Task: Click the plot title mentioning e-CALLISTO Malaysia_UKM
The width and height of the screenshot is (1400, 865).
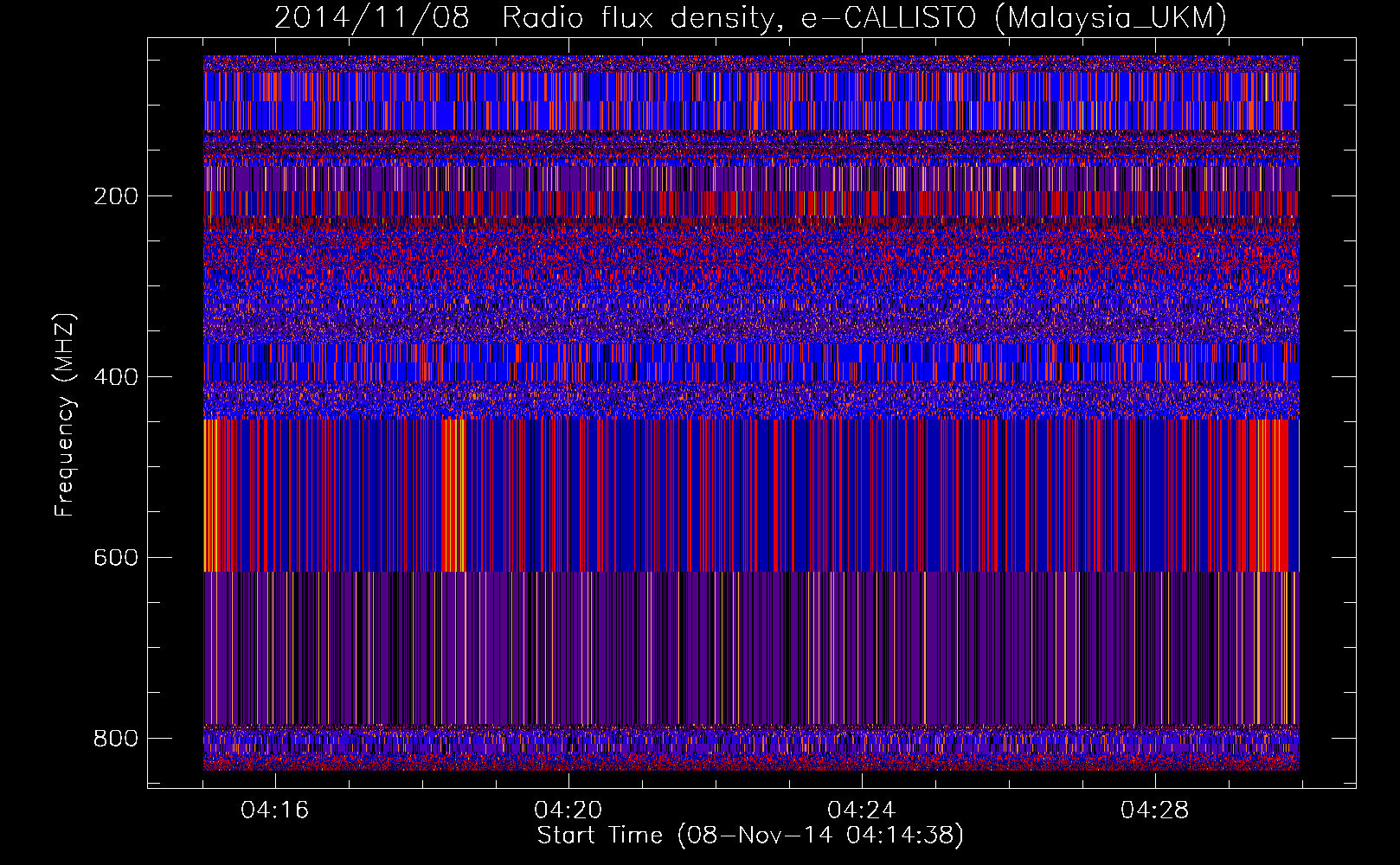Action: point(750,17)
